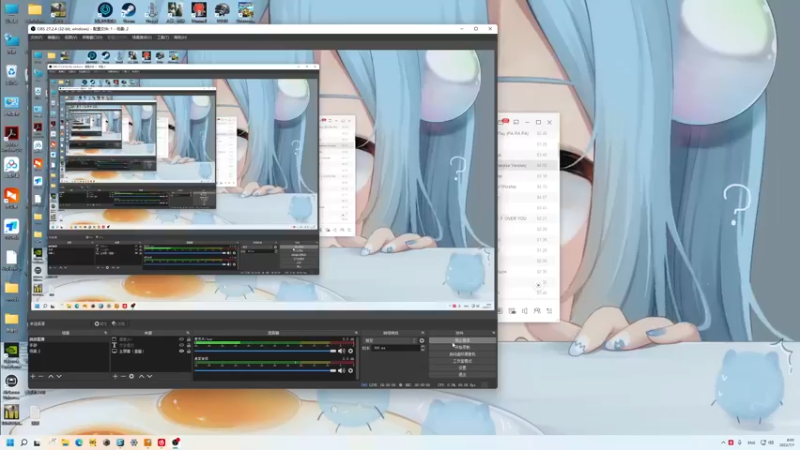
Task: Mute the Mic/Aux audio channel
Action: (x=341, y=351)
